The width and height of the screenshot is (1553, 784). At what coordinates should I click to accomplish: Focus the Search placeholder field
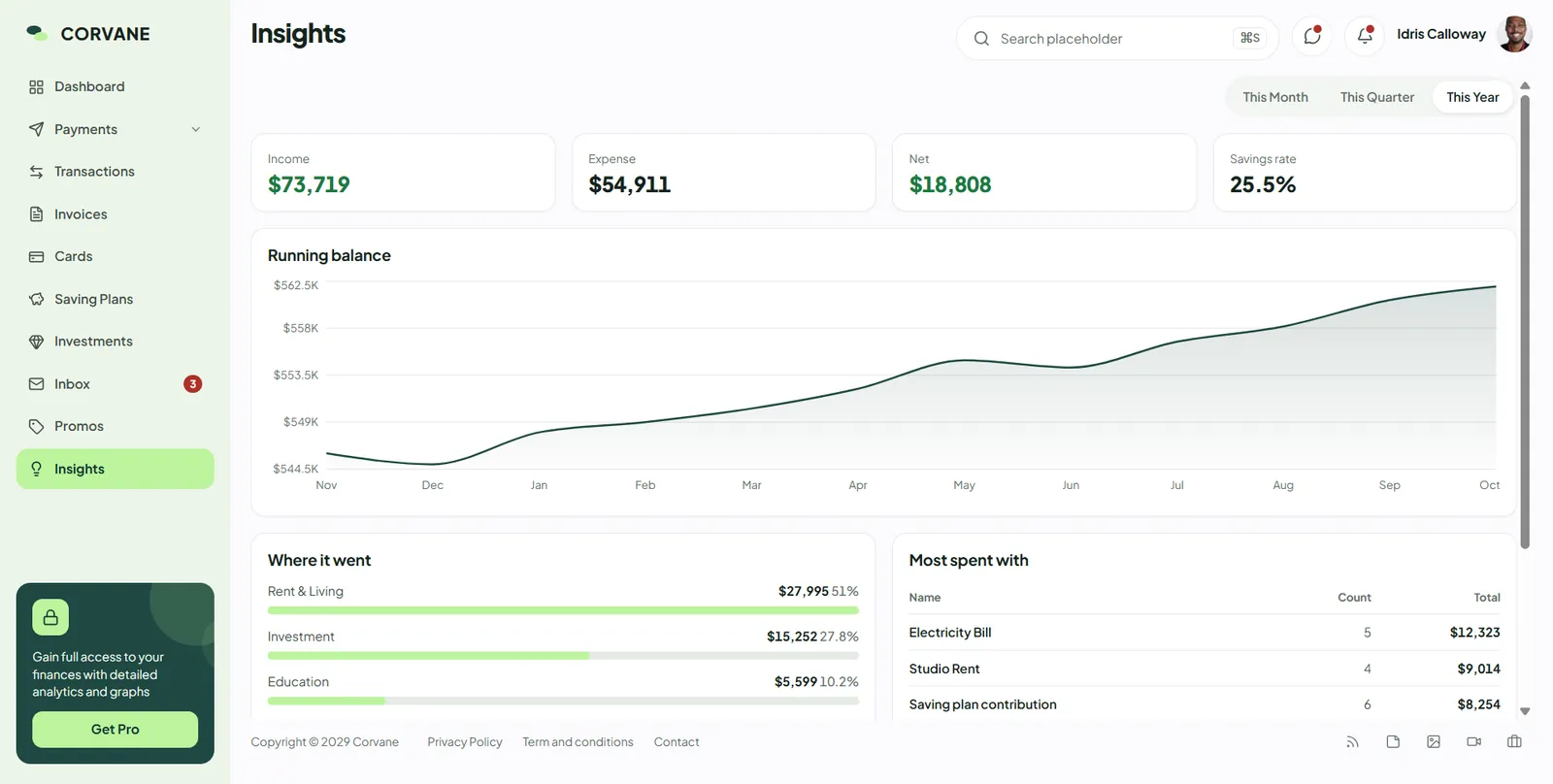pyautogui.click(x=1117, y=39)
